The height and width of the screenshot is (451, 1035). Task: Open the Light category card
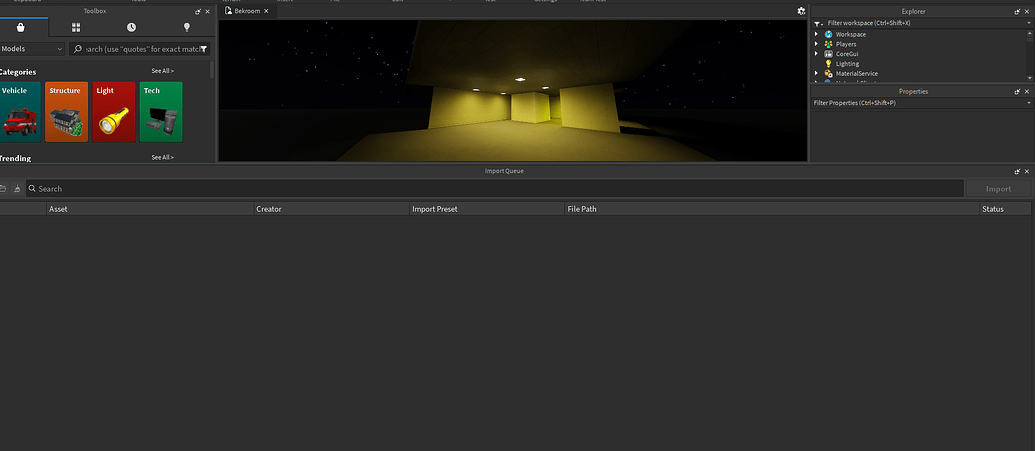point(114,112)
